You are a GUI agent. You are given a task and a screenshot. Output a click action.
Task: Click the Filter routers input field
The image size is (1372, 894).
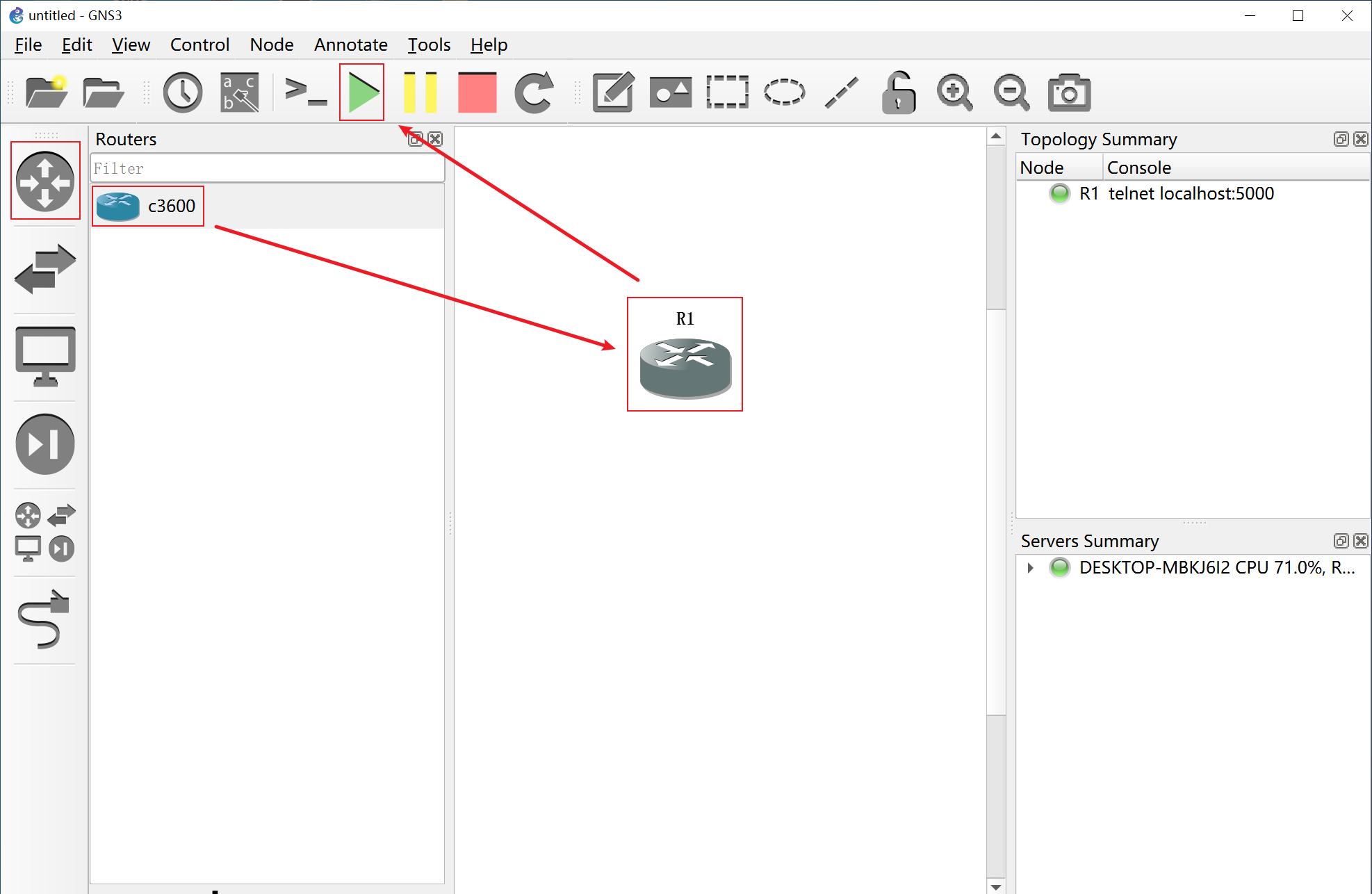tap(267, 169)
